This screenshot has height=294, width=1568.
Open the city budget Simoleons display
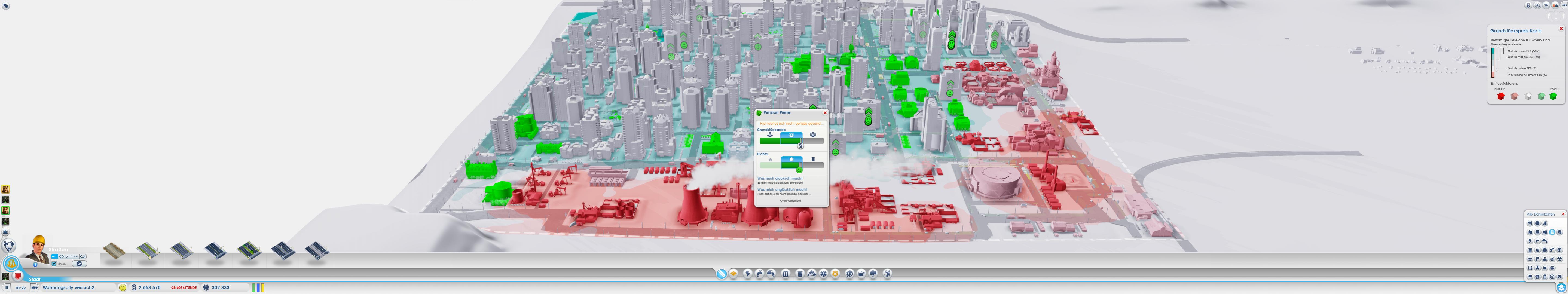pos(149,287)
